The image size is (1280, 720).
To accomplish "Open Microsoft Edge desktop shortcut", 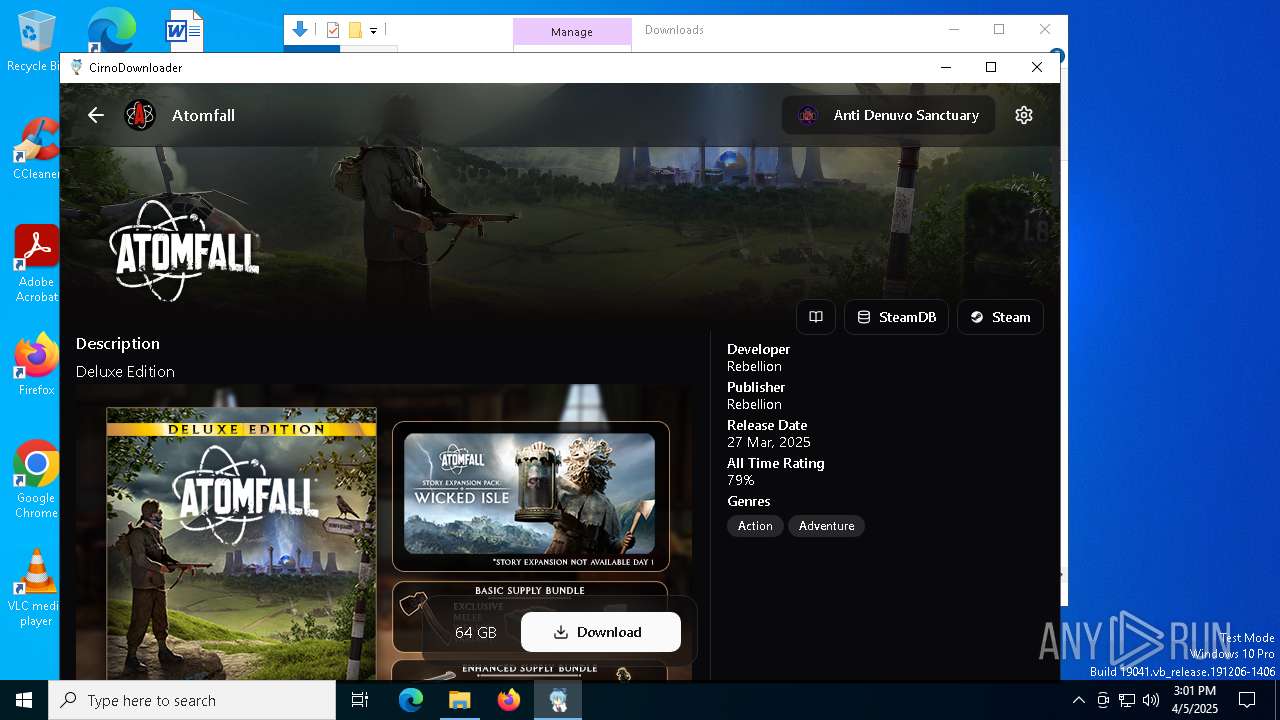I will [110, 30].
